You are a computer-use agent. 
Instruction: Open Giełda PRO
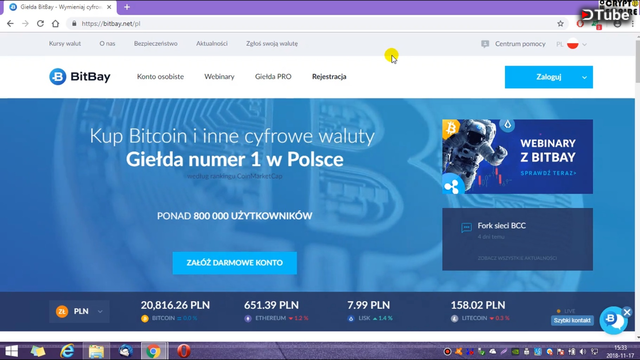point(273,77)
